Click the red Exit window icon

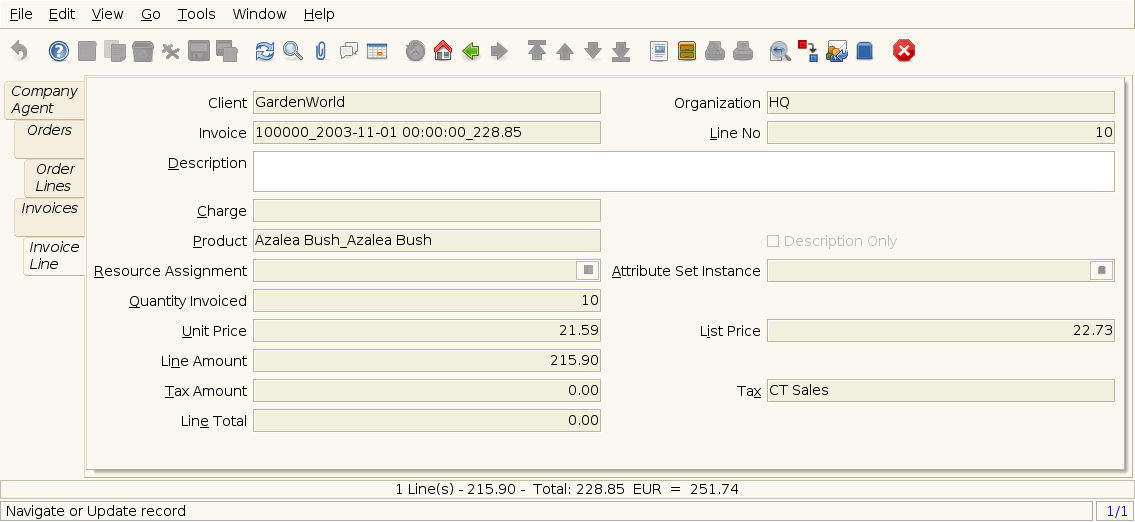[904, 51]
